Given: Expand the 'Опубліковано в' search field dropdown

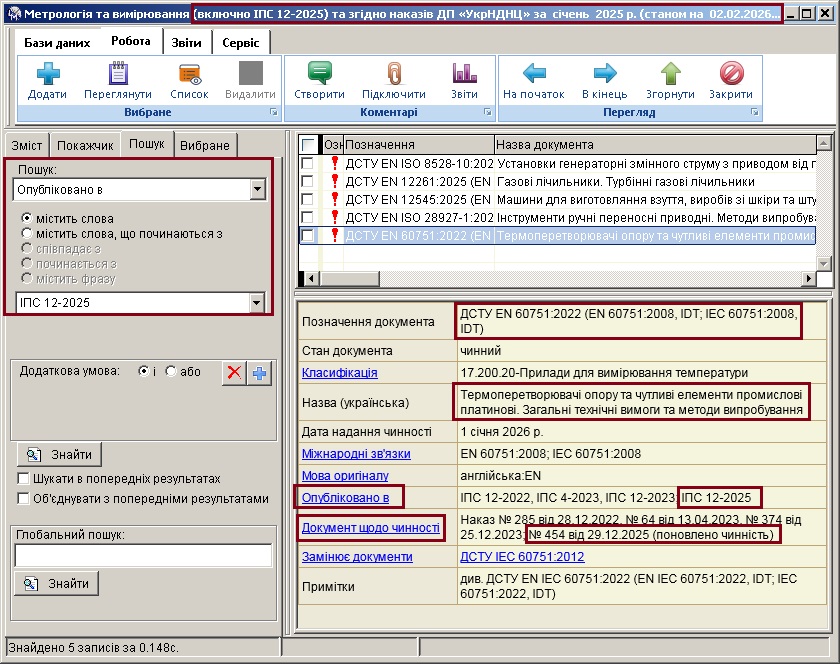Looking at the screenshot, I should [257, 189].
